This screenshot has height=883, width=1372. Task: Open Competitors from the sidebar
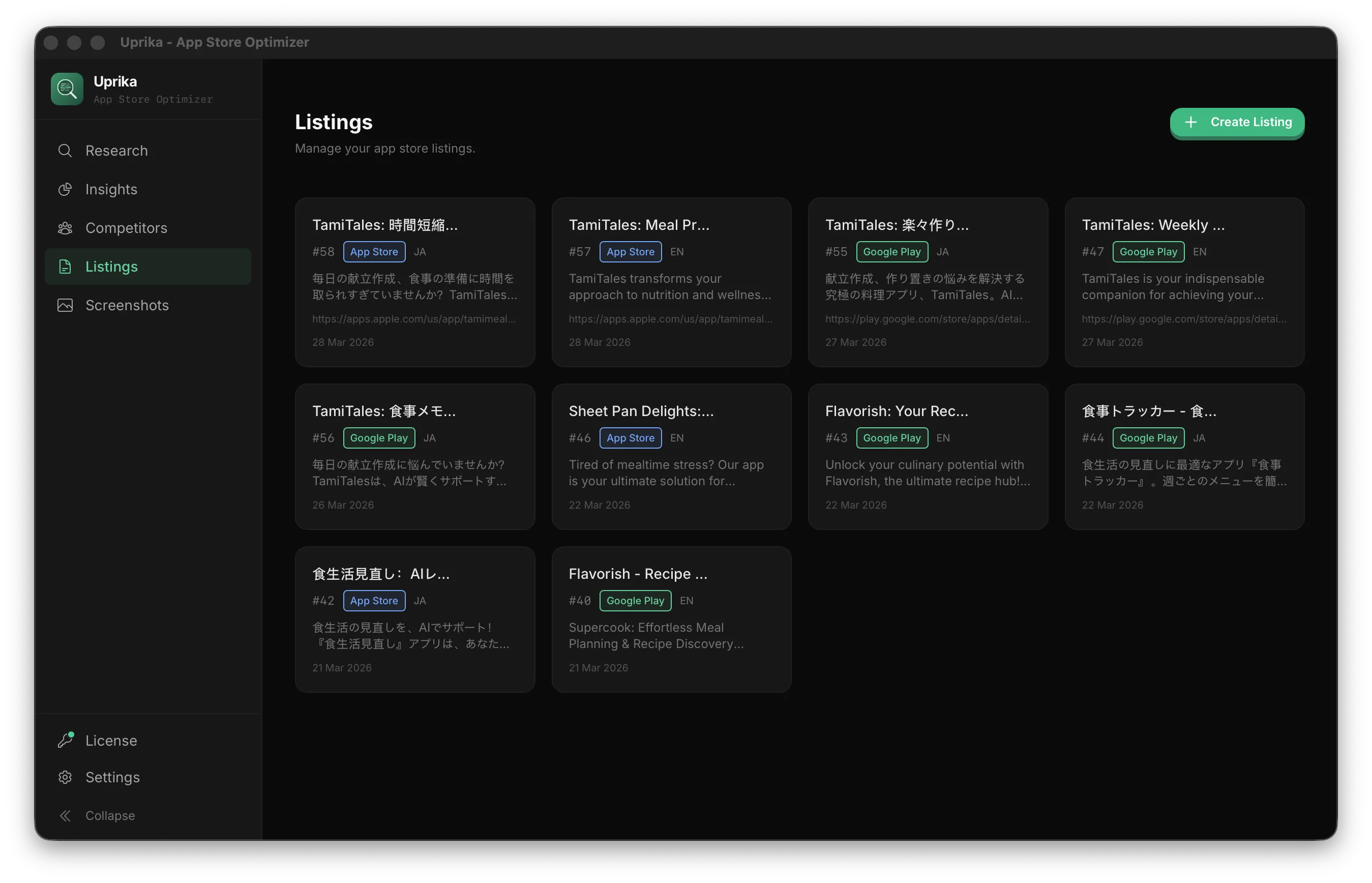tap(126, 228)
